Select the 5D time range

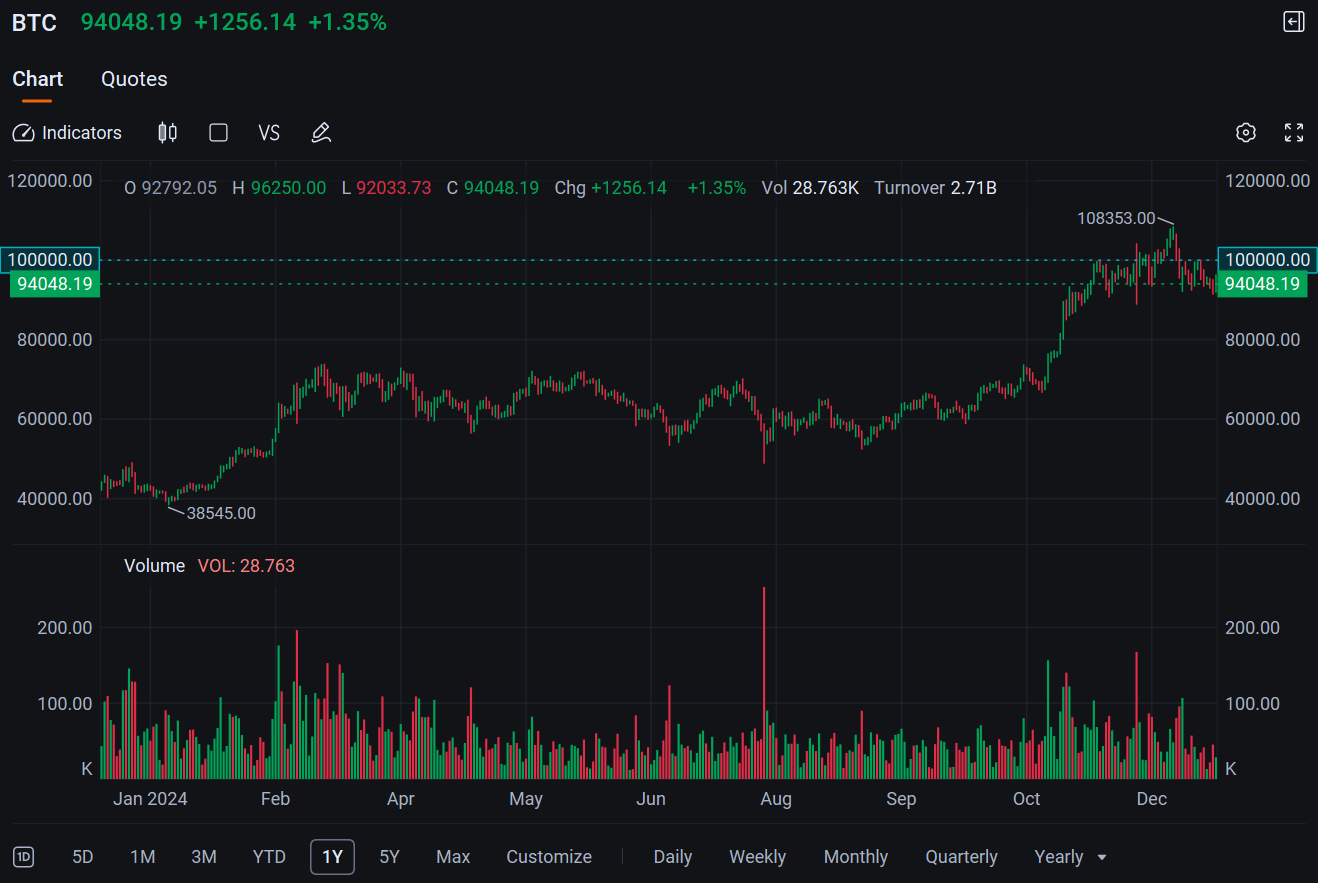(x=83, y=857)
